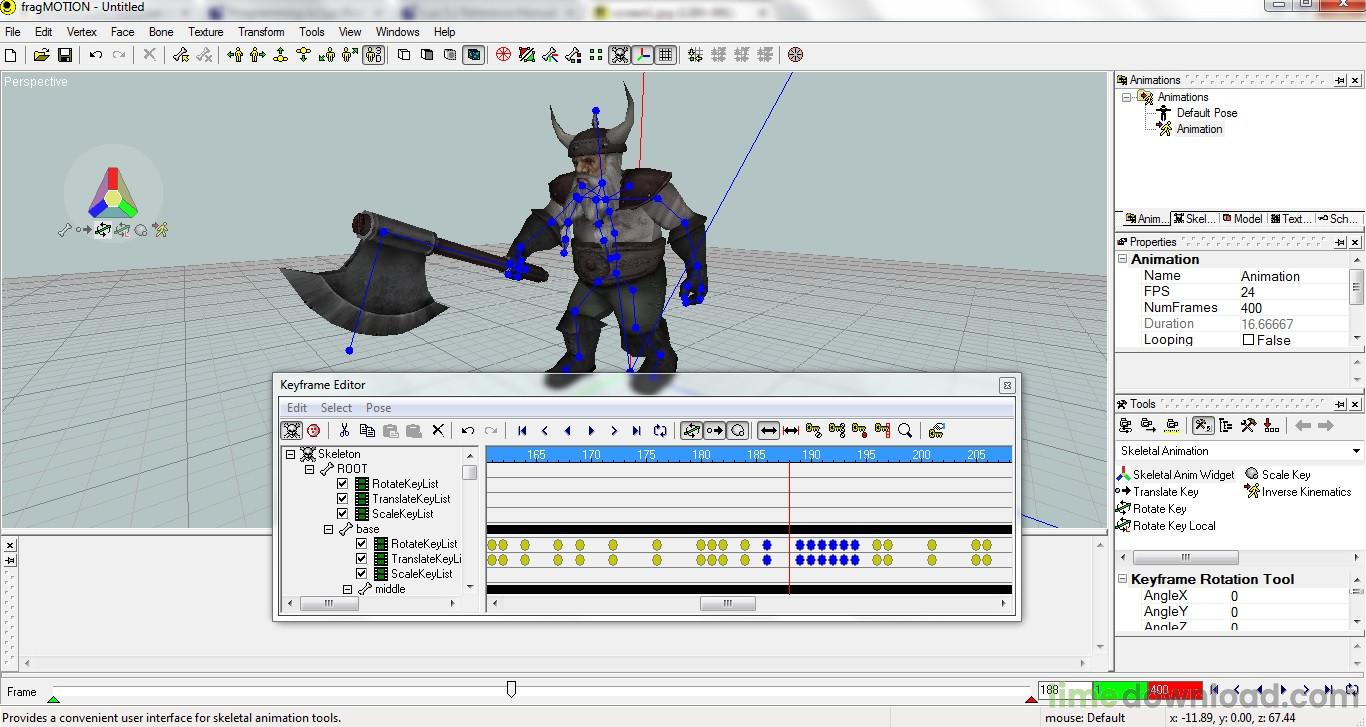The width and height of the screenshot is (1366, 727).
Task: Click the Save file icon in main toolbar
Action: tap(65, 55)
